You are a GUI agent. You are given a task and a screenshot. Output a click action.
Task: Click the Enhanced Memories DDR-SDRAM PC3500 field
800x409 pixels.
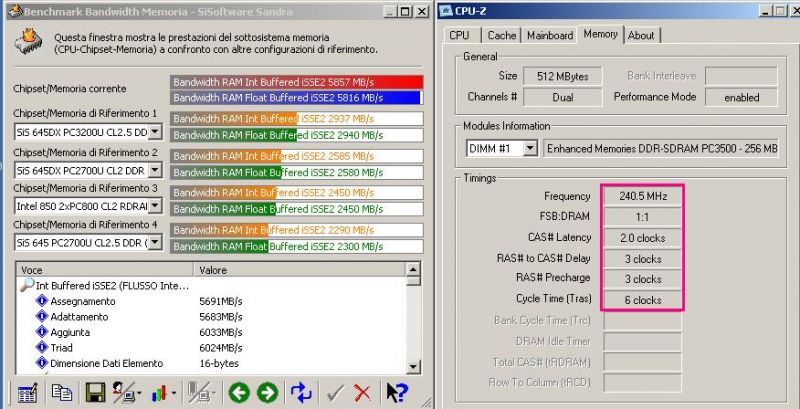point(661,149)
